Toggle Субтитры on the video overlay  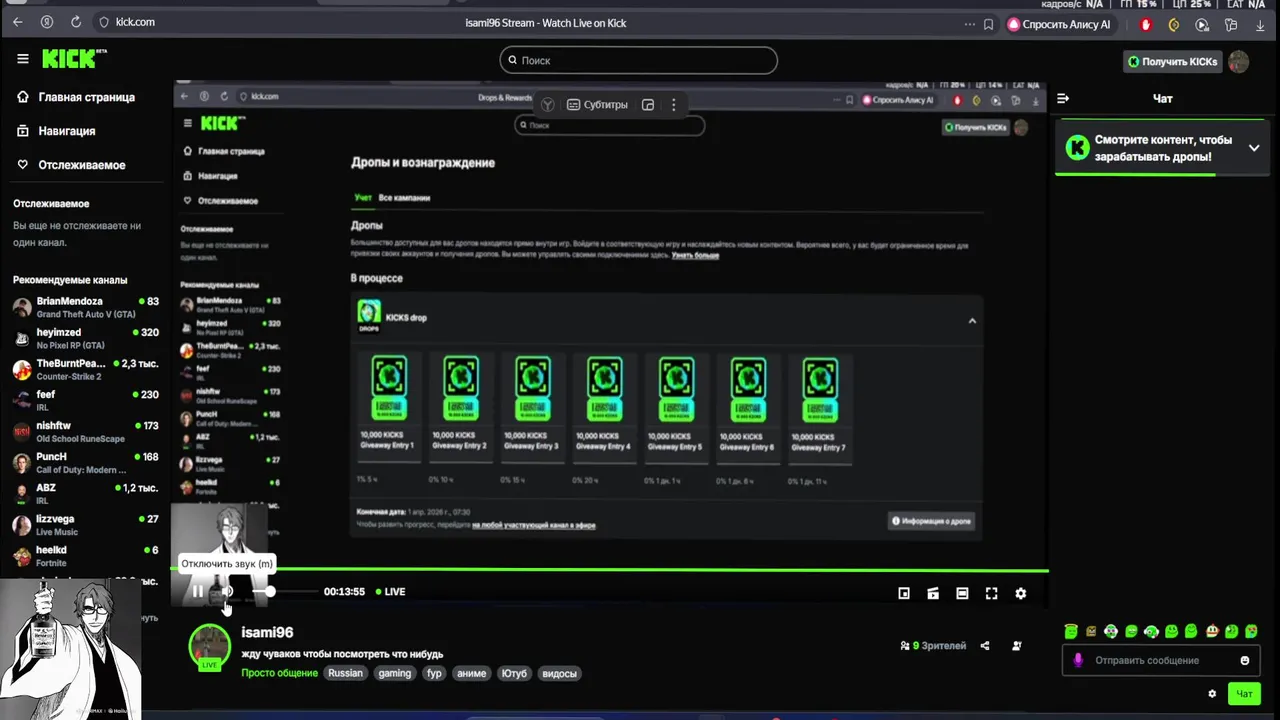coord(597,105)
